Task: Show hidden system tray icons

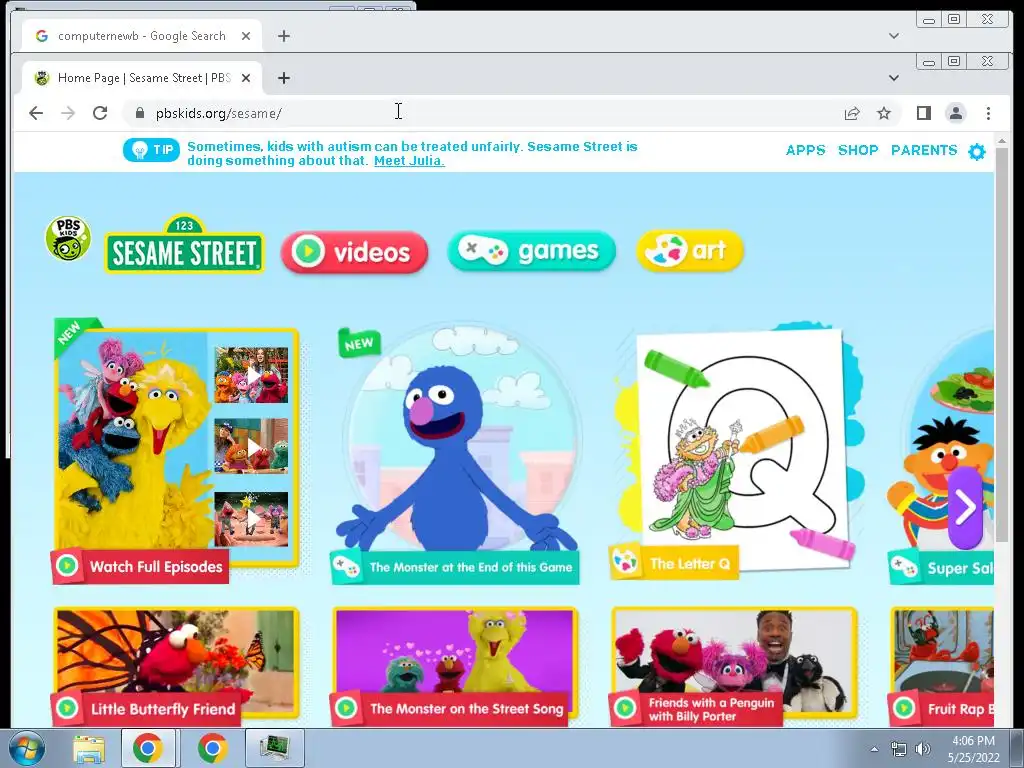Action: click(874, 749)
